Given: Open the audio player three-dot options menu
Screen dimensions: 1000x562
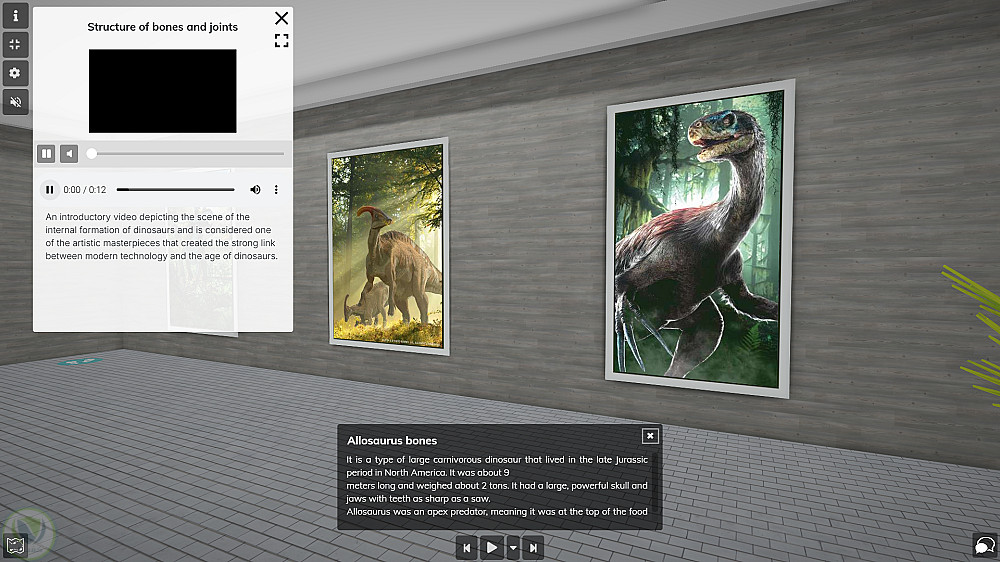Looking at the screenshot, I should [276, 189].
